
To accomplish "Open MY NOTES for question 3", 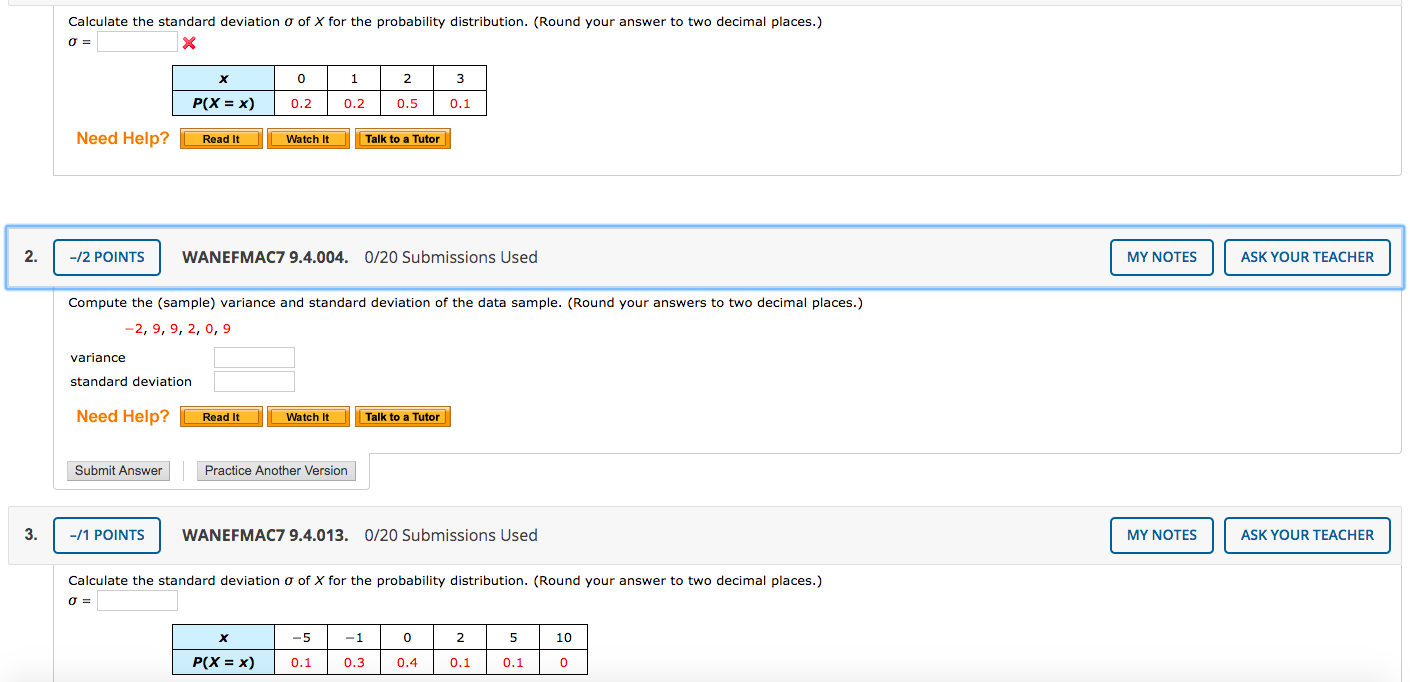I will point(1162,535).
